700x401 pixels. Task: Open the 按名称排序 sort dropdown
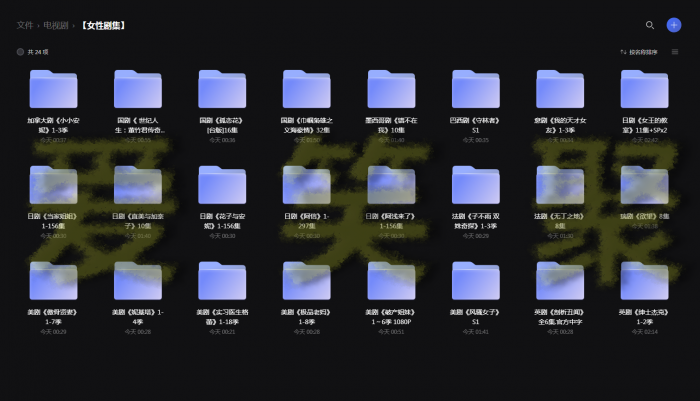[x=638, y=51]
